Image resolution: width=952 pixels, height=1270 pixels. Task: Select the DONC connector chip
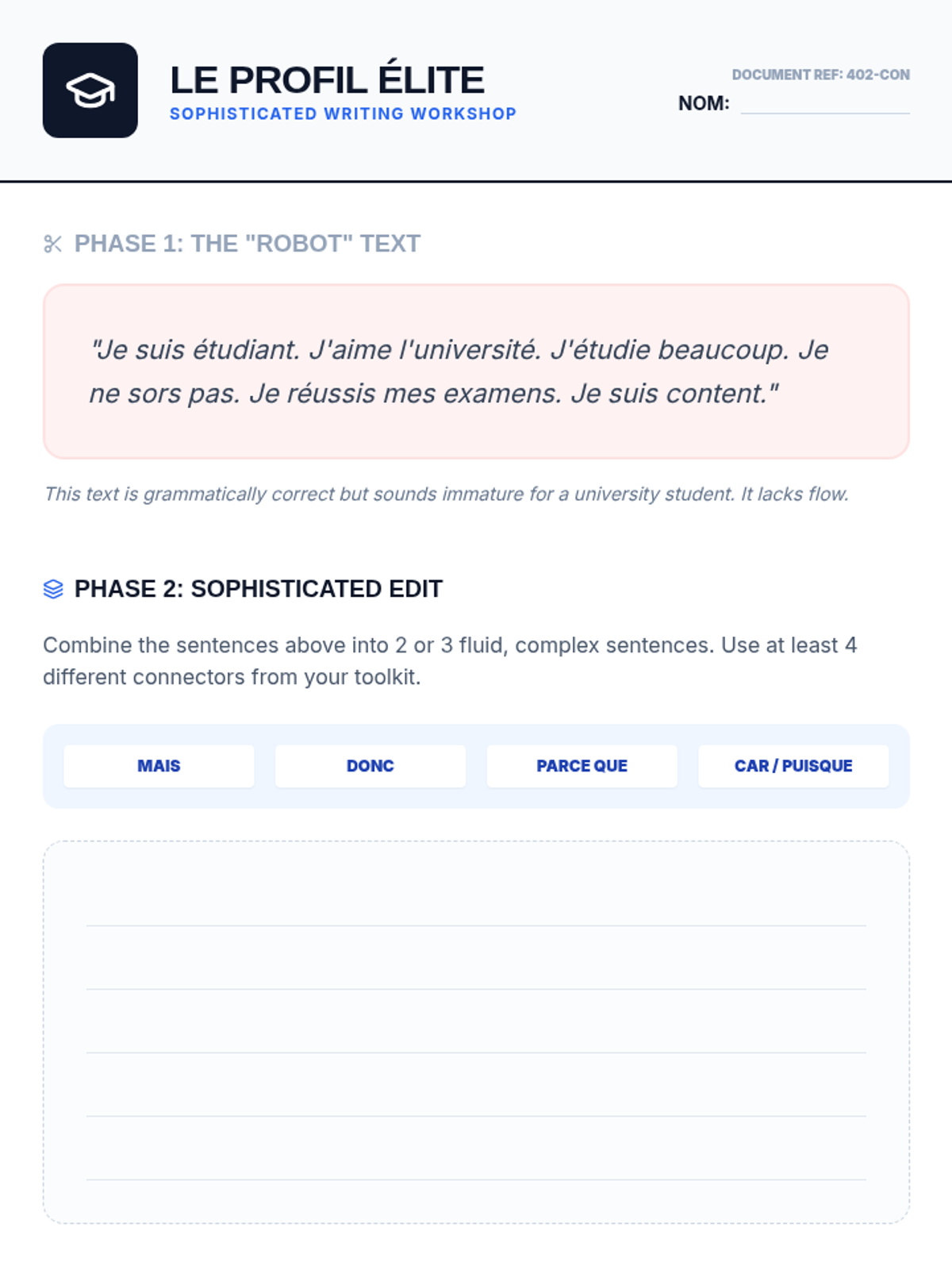coord(370,766)
